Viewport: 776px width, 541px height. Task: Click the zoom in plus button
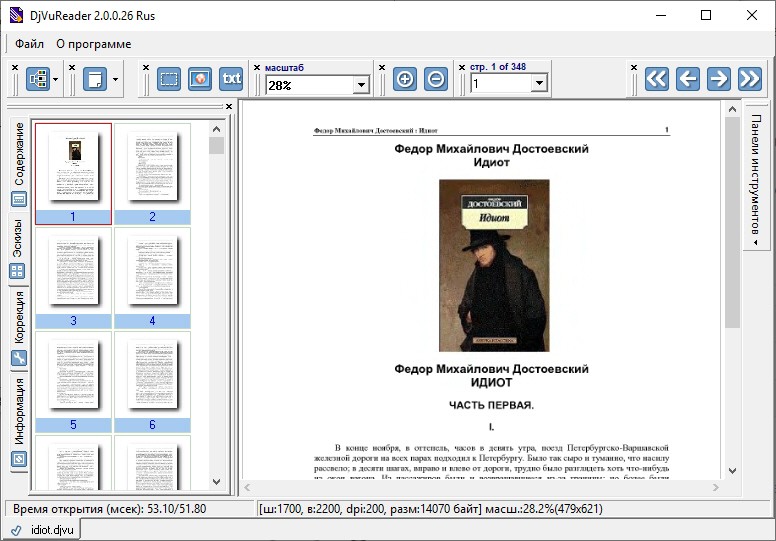coord(405,79)
